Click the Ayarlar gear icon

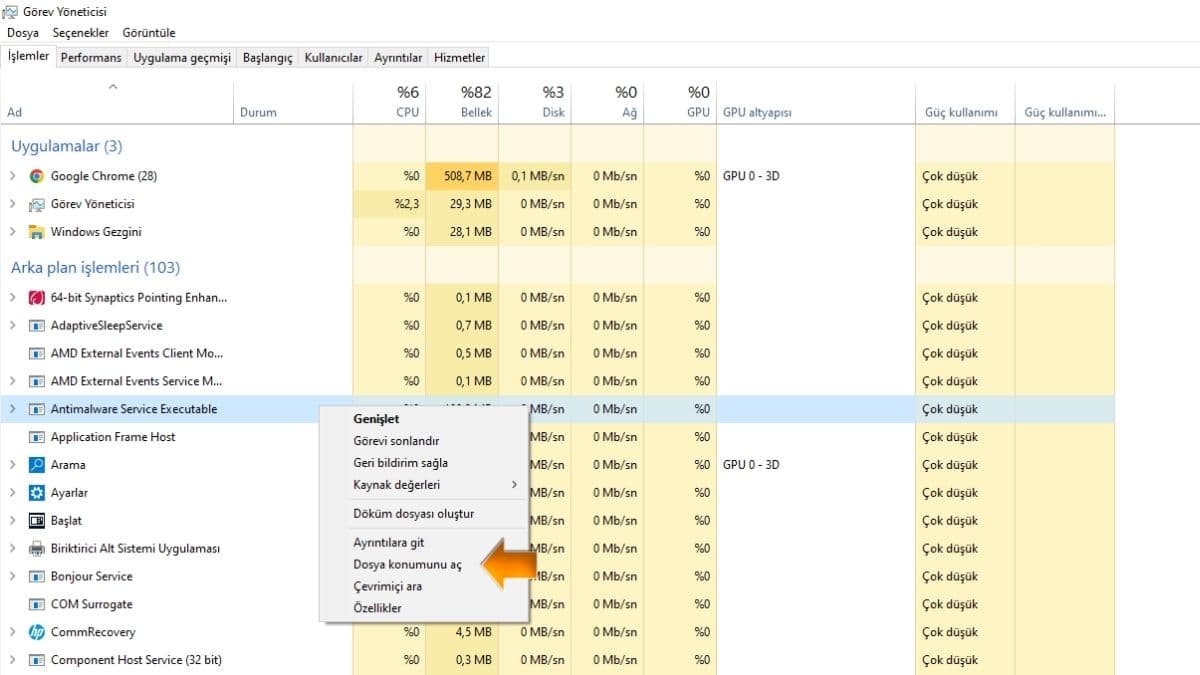coord(37,493)
